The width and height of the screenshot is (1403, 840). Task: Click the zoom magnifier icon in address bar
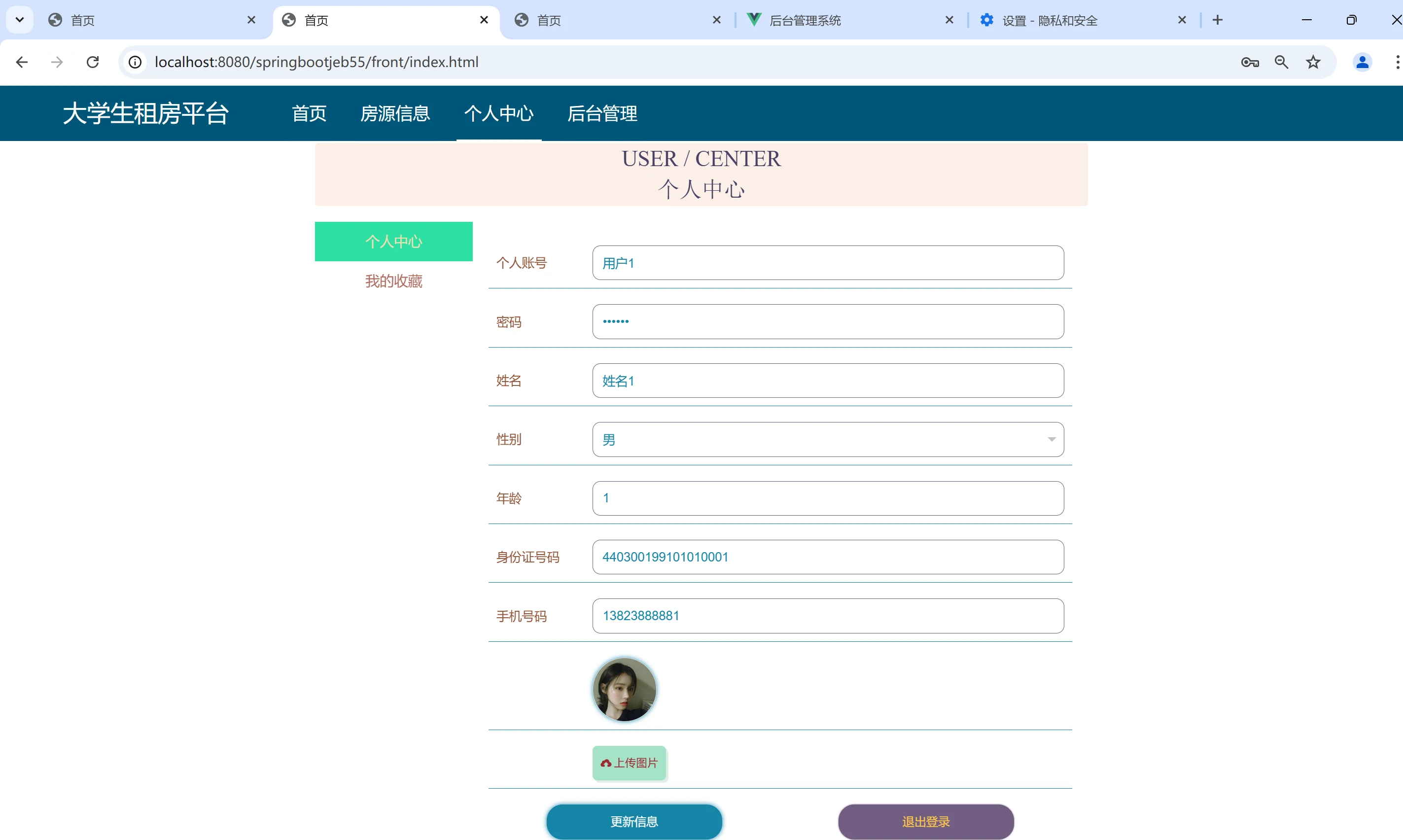1281,62
